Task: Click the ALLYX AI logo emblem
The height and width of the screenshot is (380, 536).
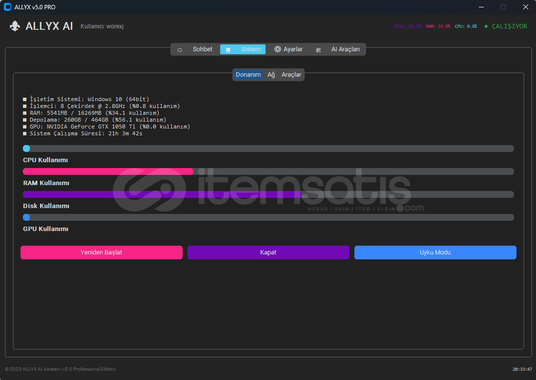Action: (15, 26)
